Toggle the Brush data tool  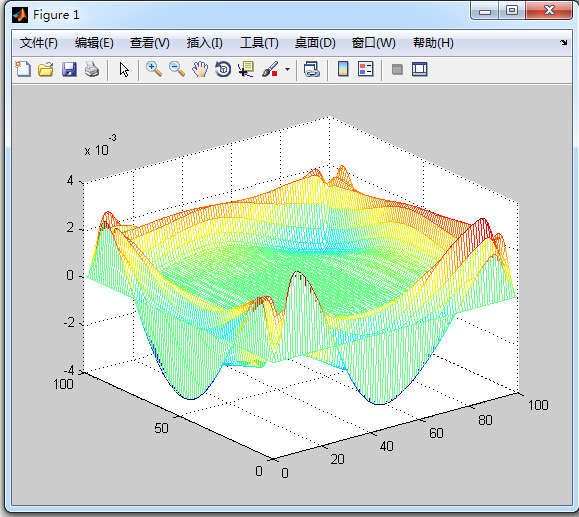(270, 69)
